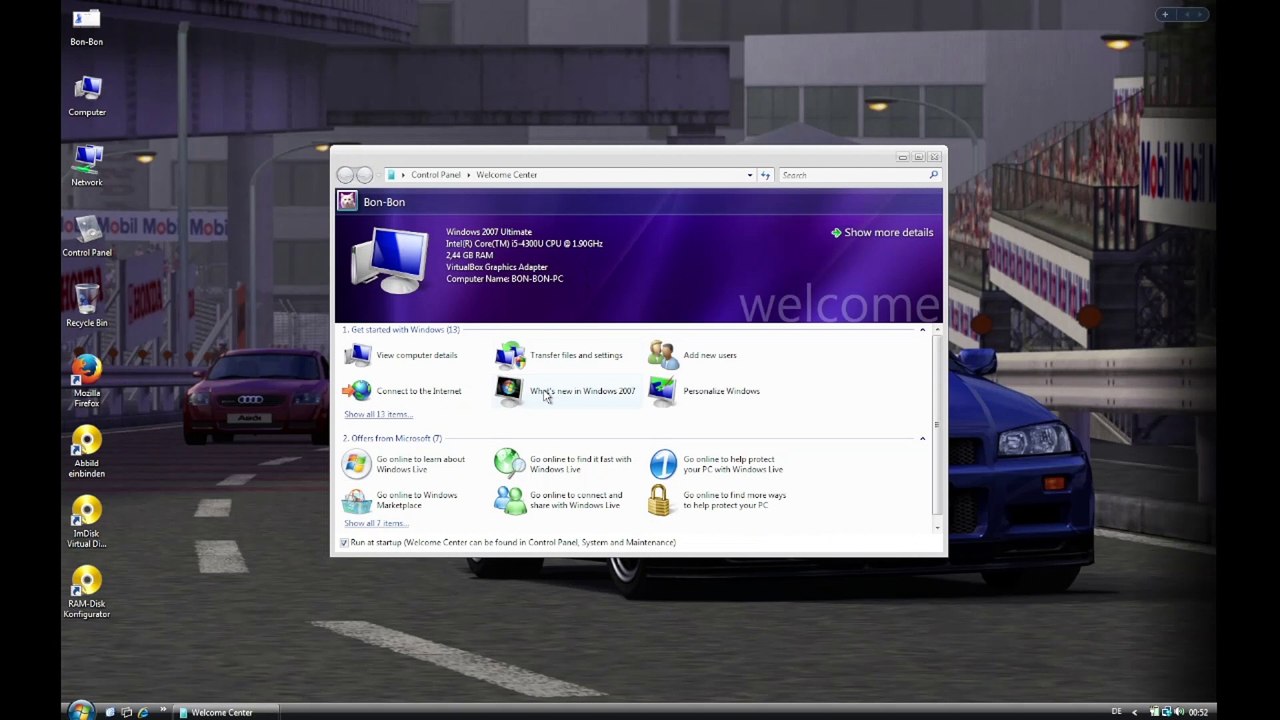The height and width of the screenshot is (720, 1280).
Task: Open the address bar history dropdown
Action: click(749, 175)
